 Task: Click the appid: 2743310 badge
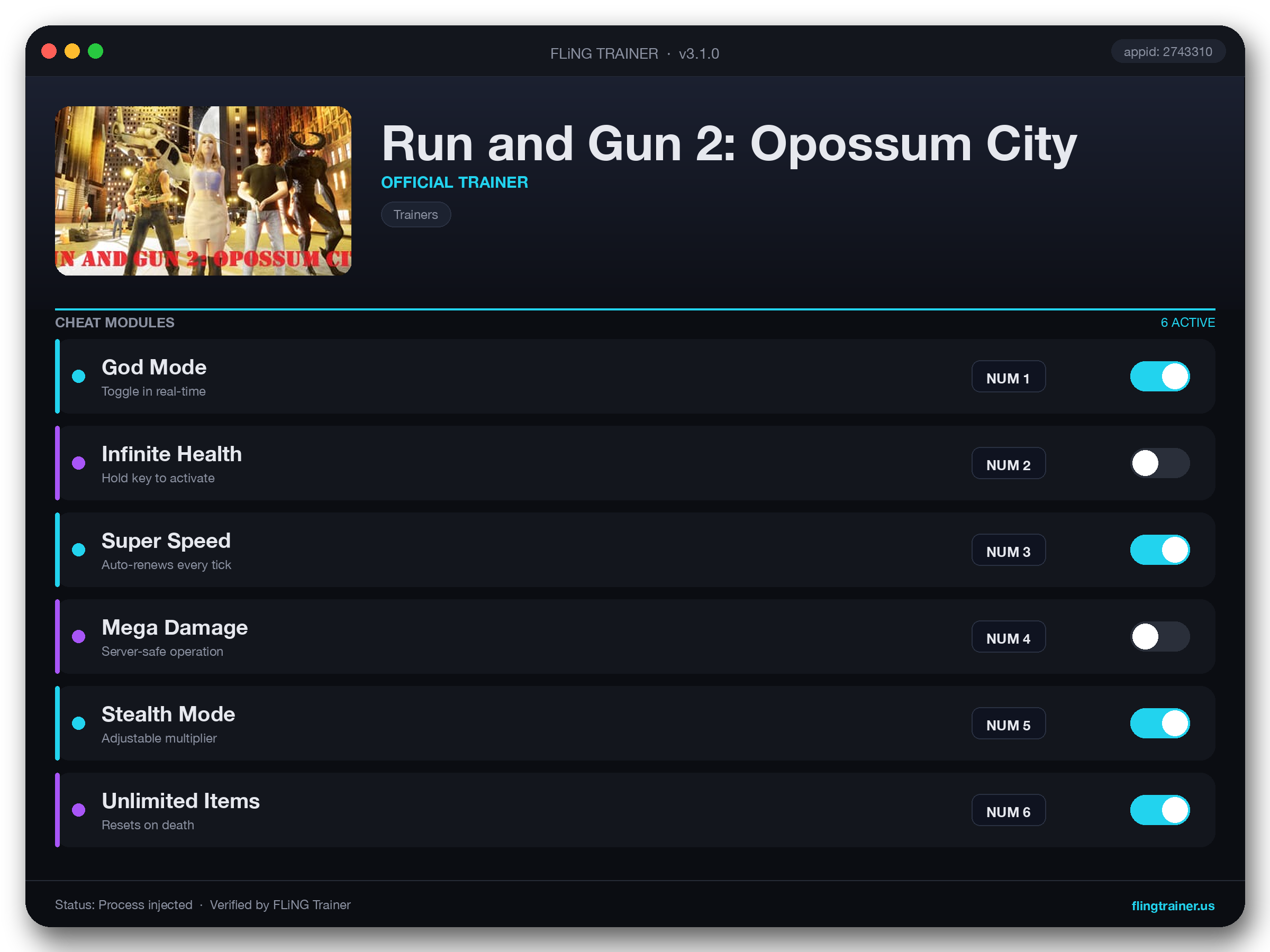1168,52
